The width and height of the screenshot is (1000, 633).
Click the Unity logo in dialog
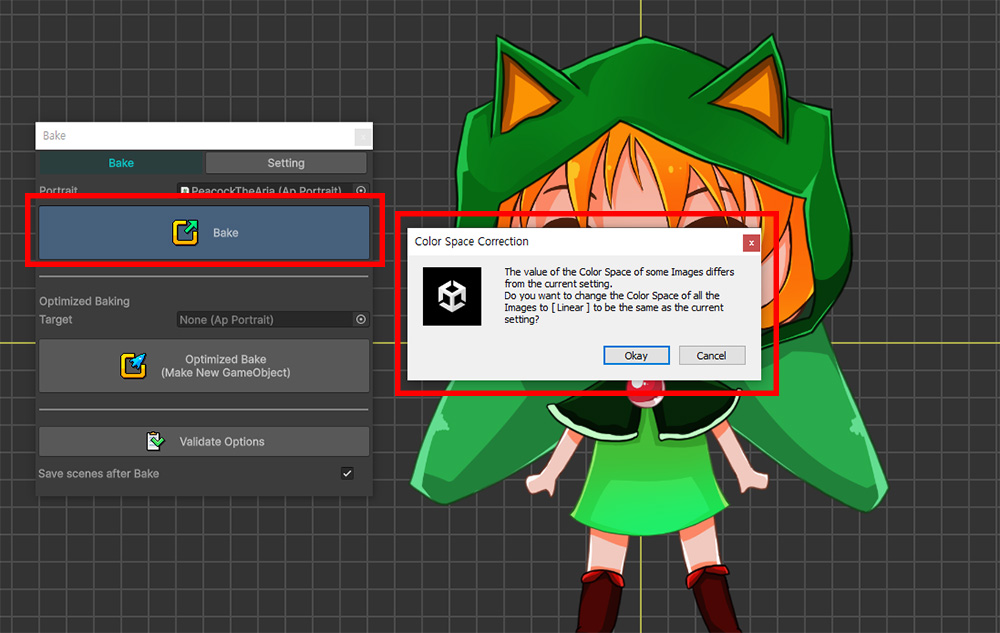(x=452, y=296)
